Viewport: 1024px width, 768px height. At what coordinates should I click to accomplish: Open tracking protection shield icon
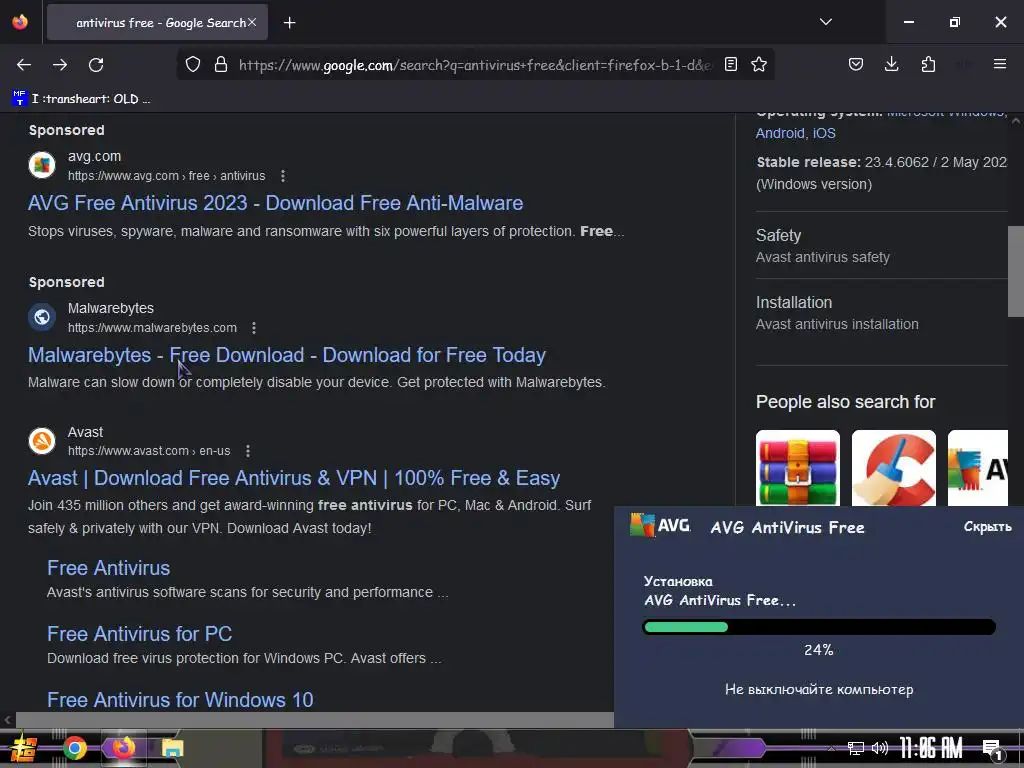click(193, 64)
